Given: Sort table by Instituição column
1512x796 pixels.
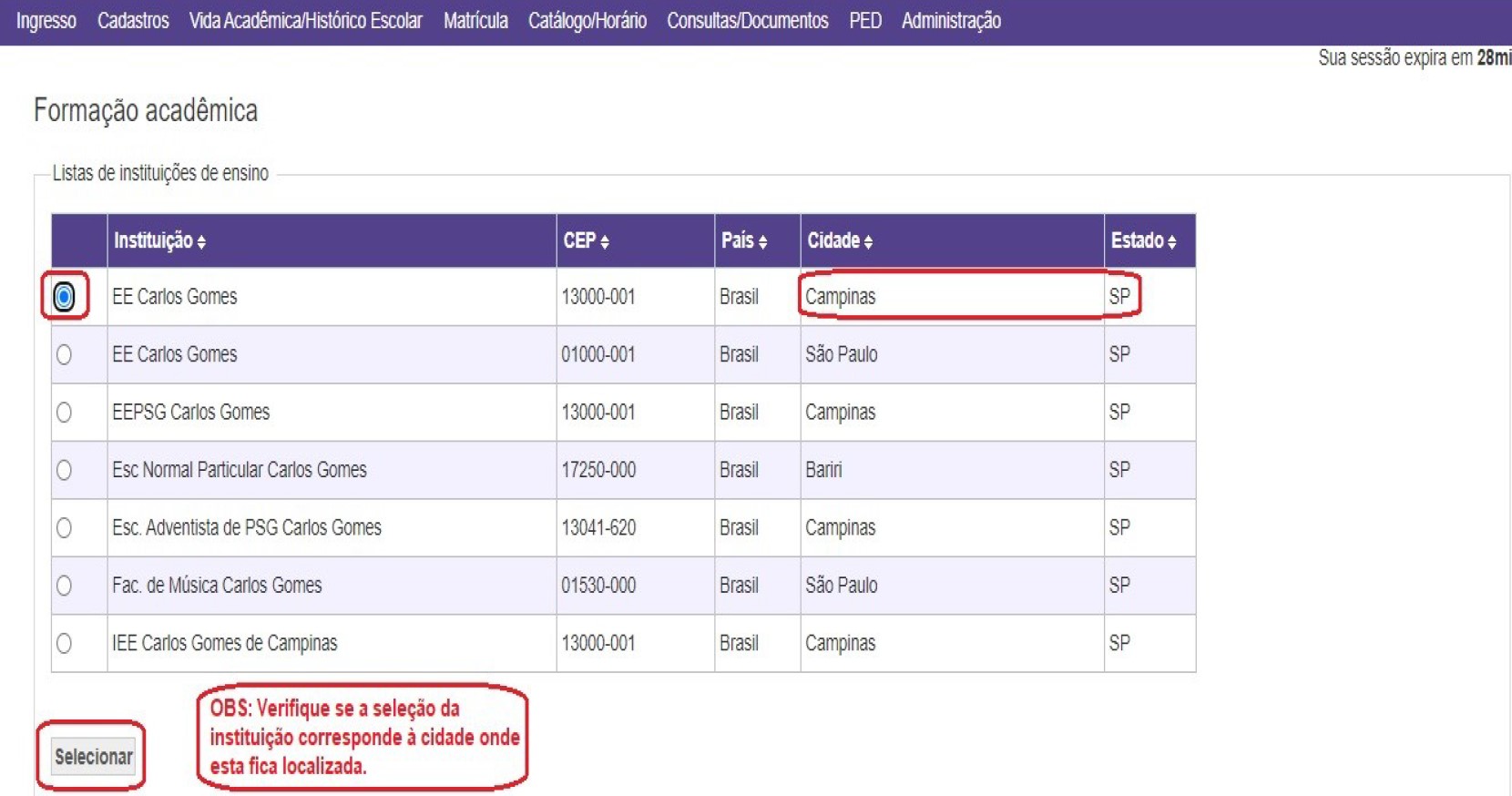Looking at the screenshot, I should pyautogui.click(x=159, y=240).
